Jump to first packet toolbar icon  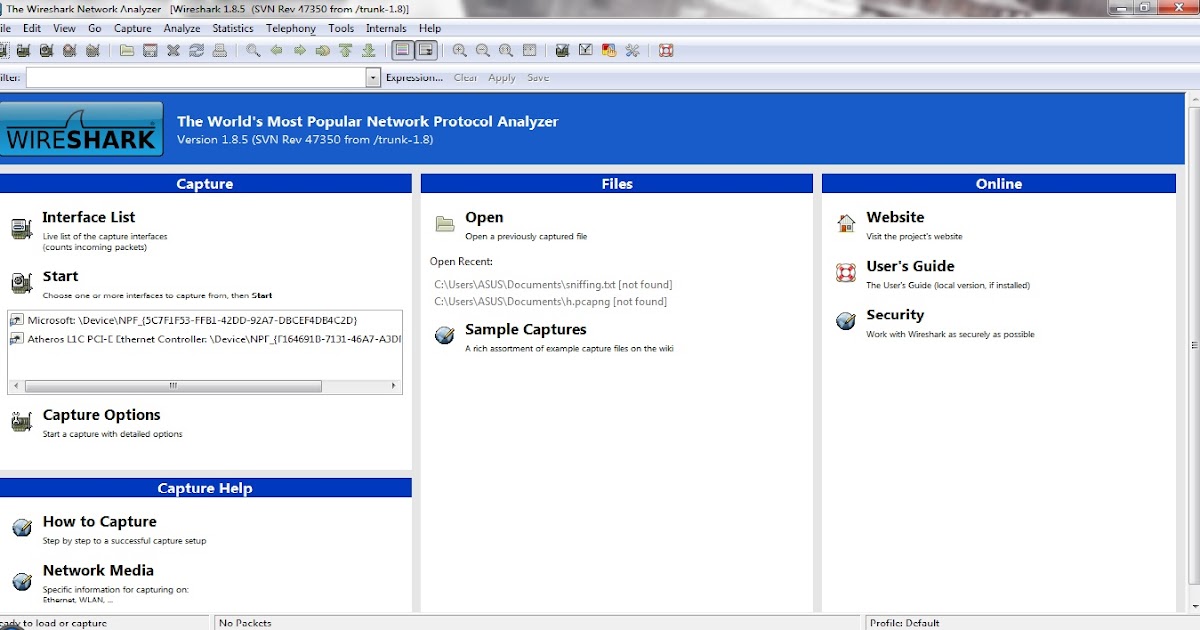(x=345, y=50)
